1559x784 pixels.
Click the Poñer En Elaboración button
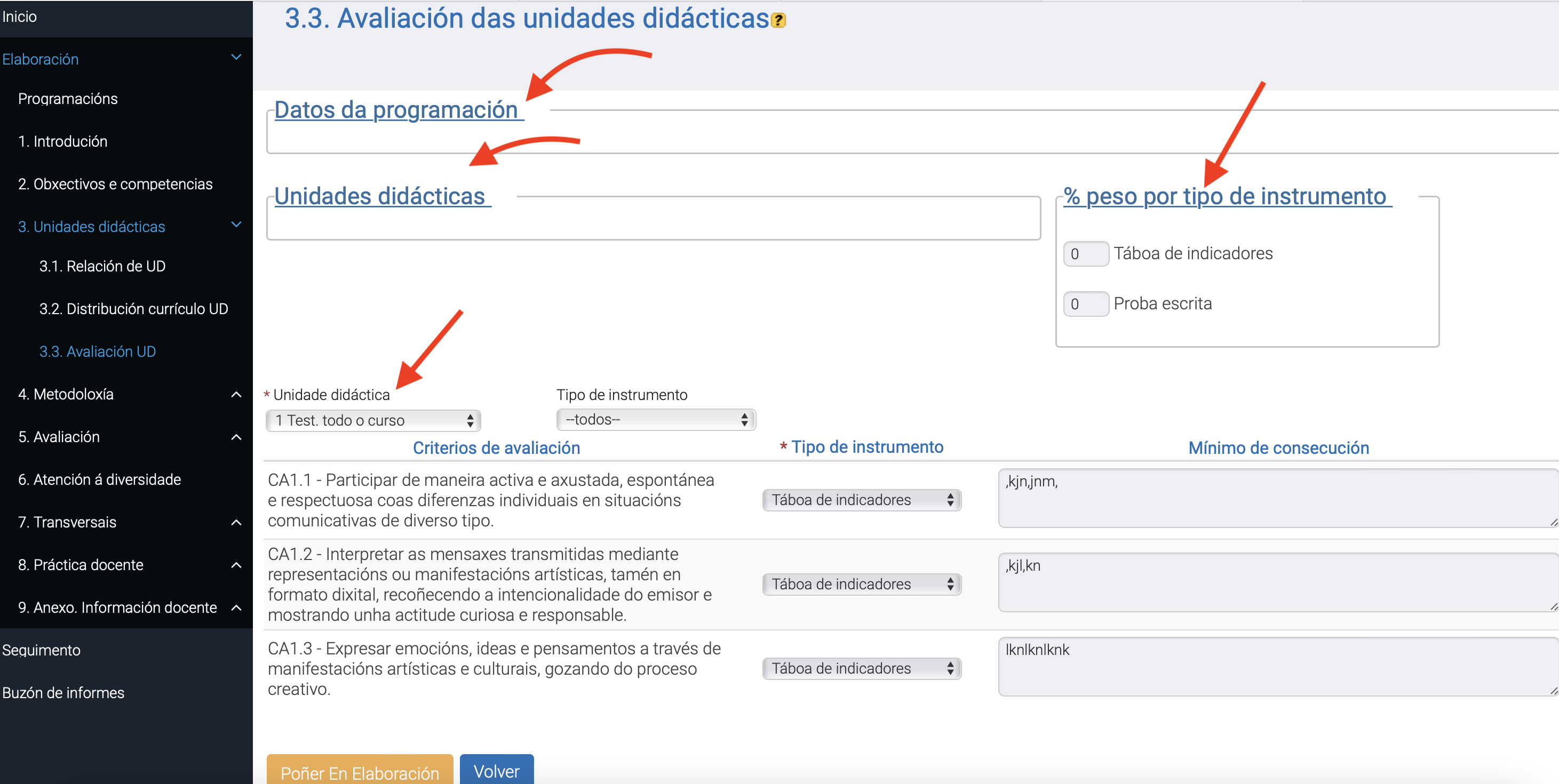tap(360, 770)
